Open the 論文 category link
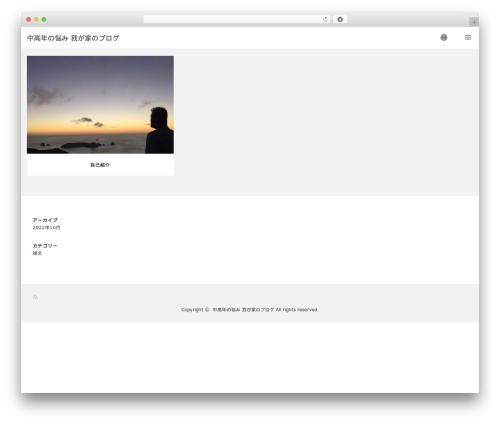Screen dimensions: 500x423 pyautogui.click(x=37, y=253)
